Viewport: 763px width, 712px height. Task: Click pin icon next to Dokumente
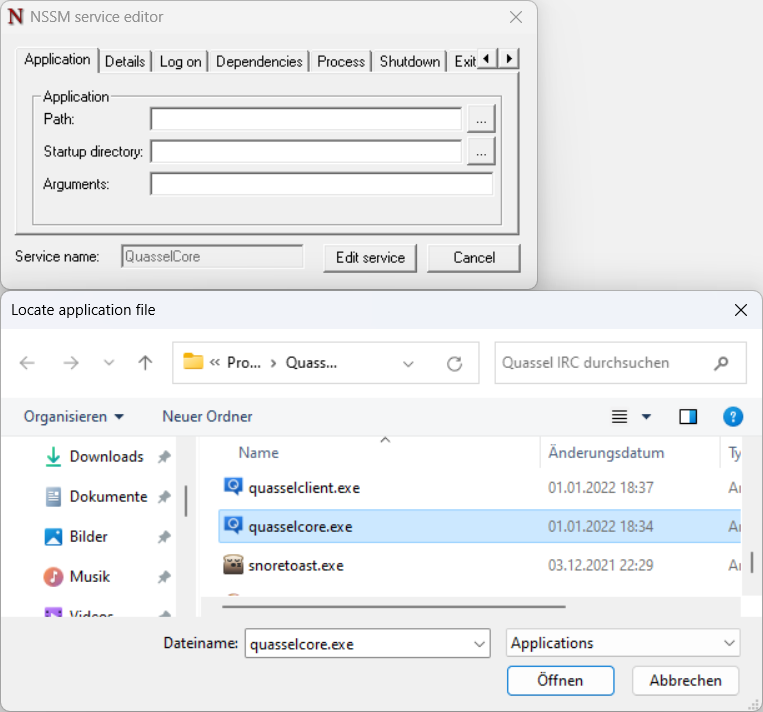[x=164, y=496]
